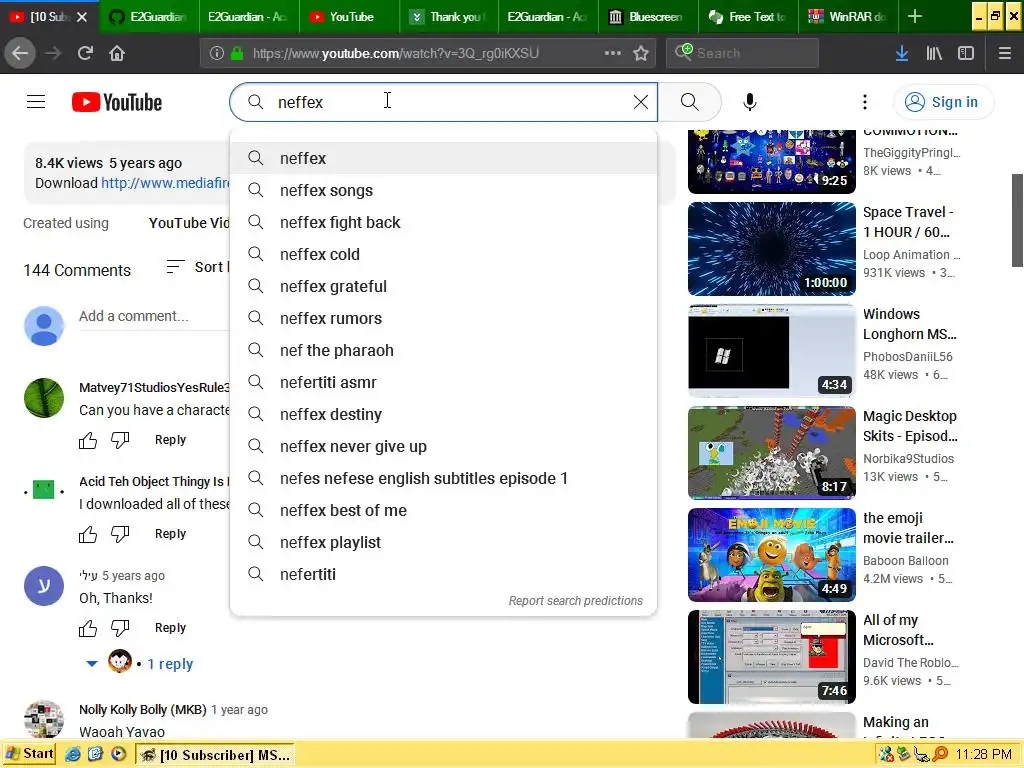This screenshot has width=1024, height=768.
Task: Submit search with magnifier button
Action: coord(690,102)
